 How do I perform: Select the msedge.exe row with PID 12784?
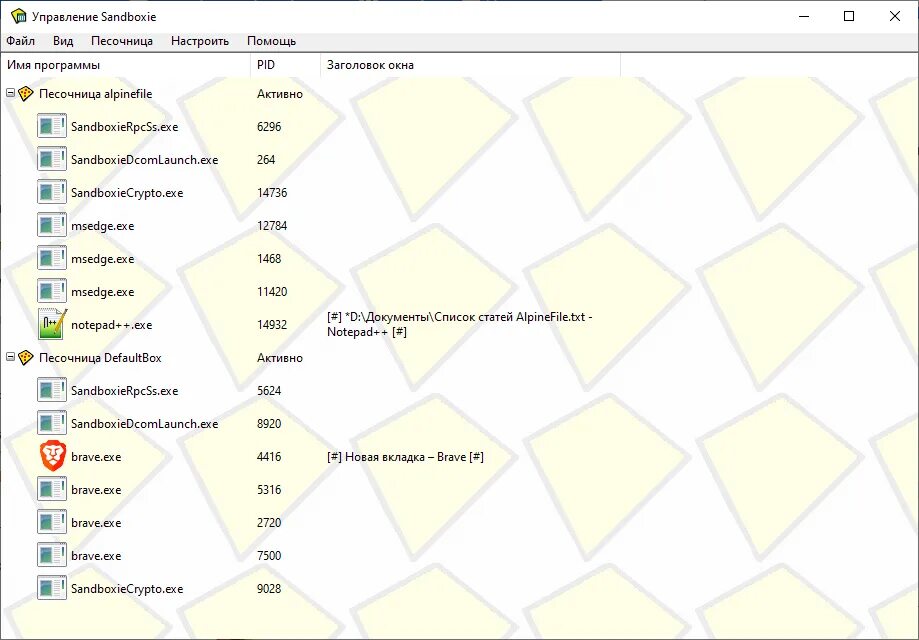(x=103, y=226)
